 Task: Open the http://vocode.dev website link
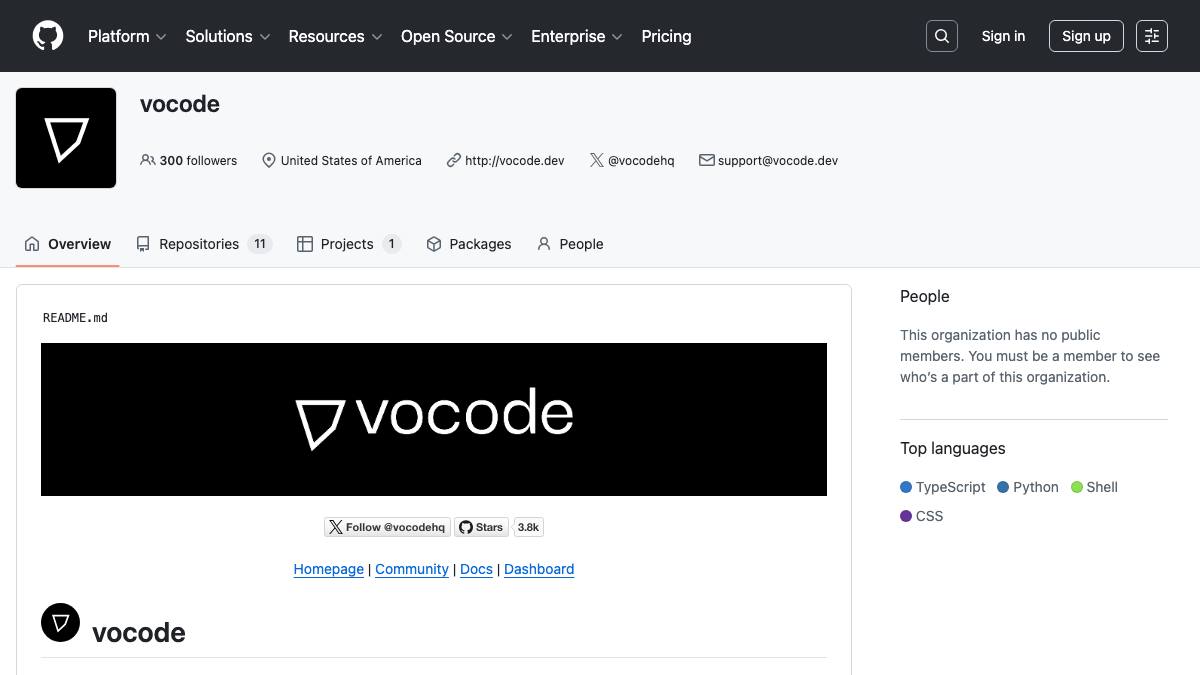tap(514, 160)
